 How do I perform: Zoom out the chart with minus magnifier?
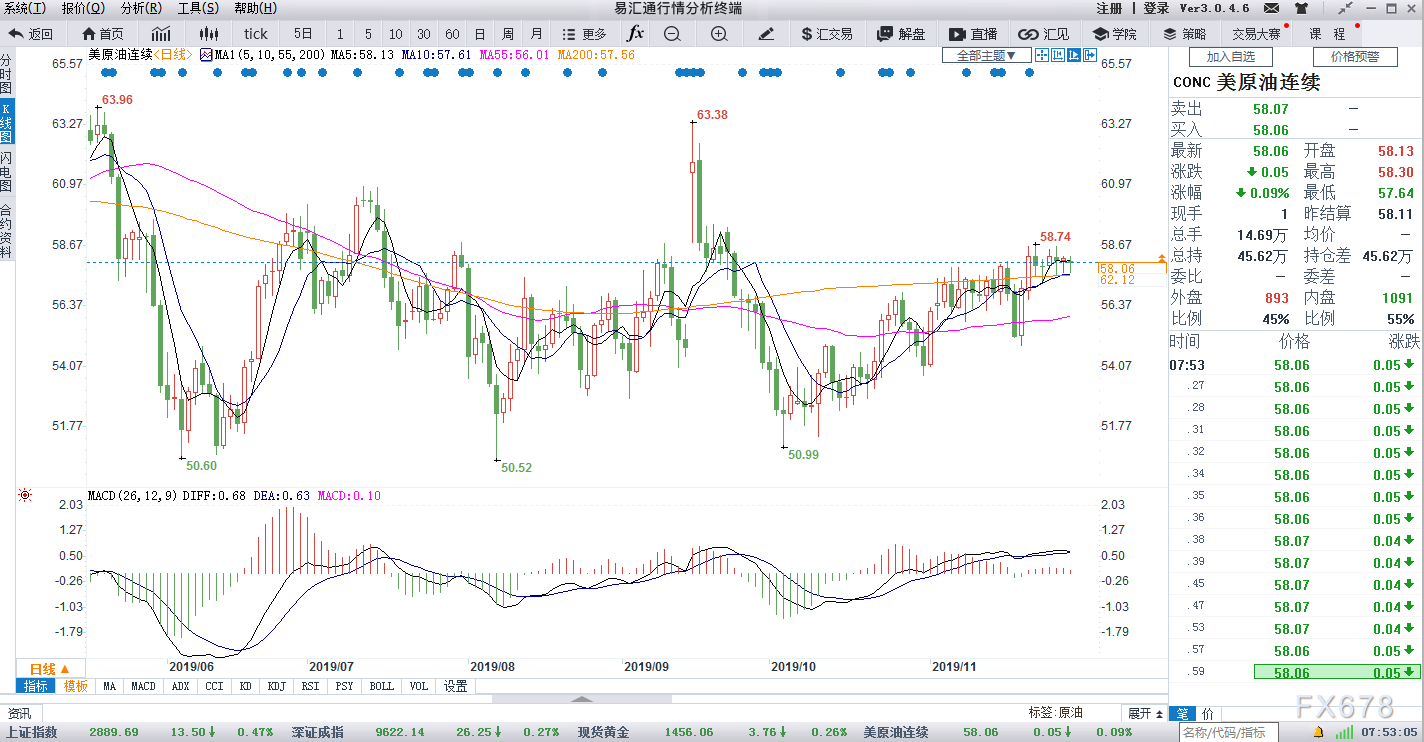(672, 34)
